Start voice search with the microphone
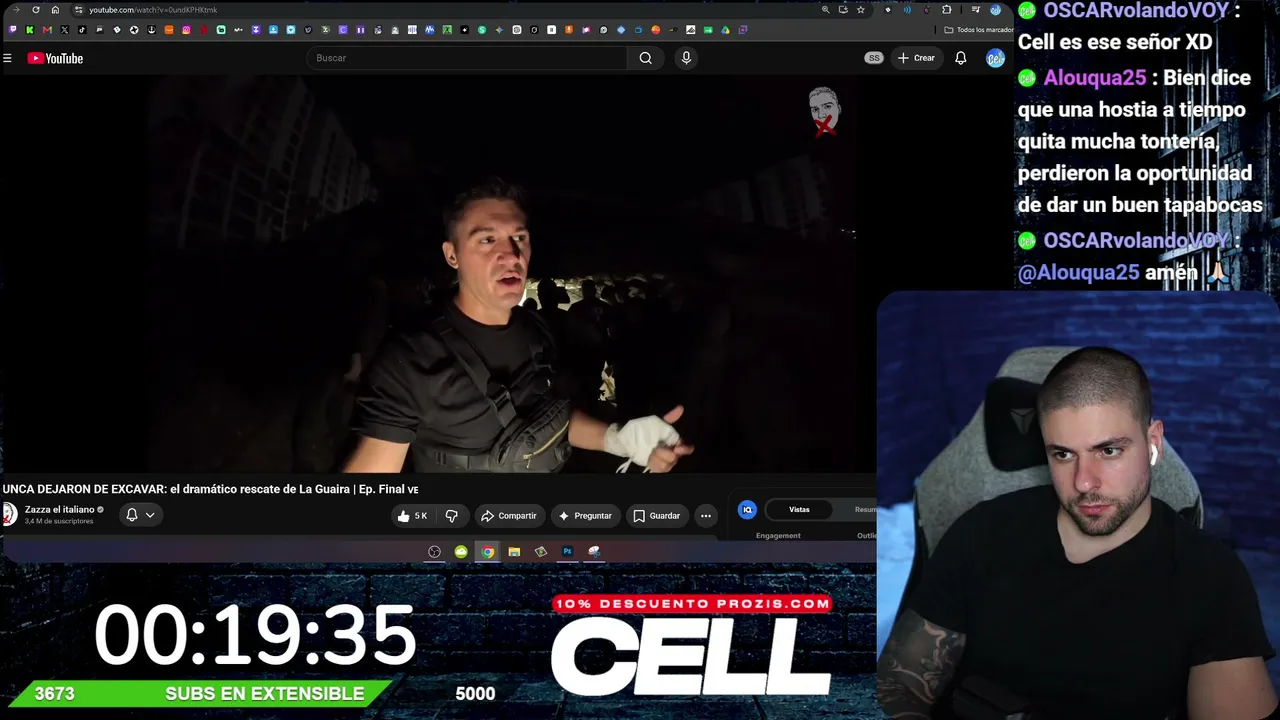The height and width of the screenshot is (720, 1280). (x=686, y=58)
